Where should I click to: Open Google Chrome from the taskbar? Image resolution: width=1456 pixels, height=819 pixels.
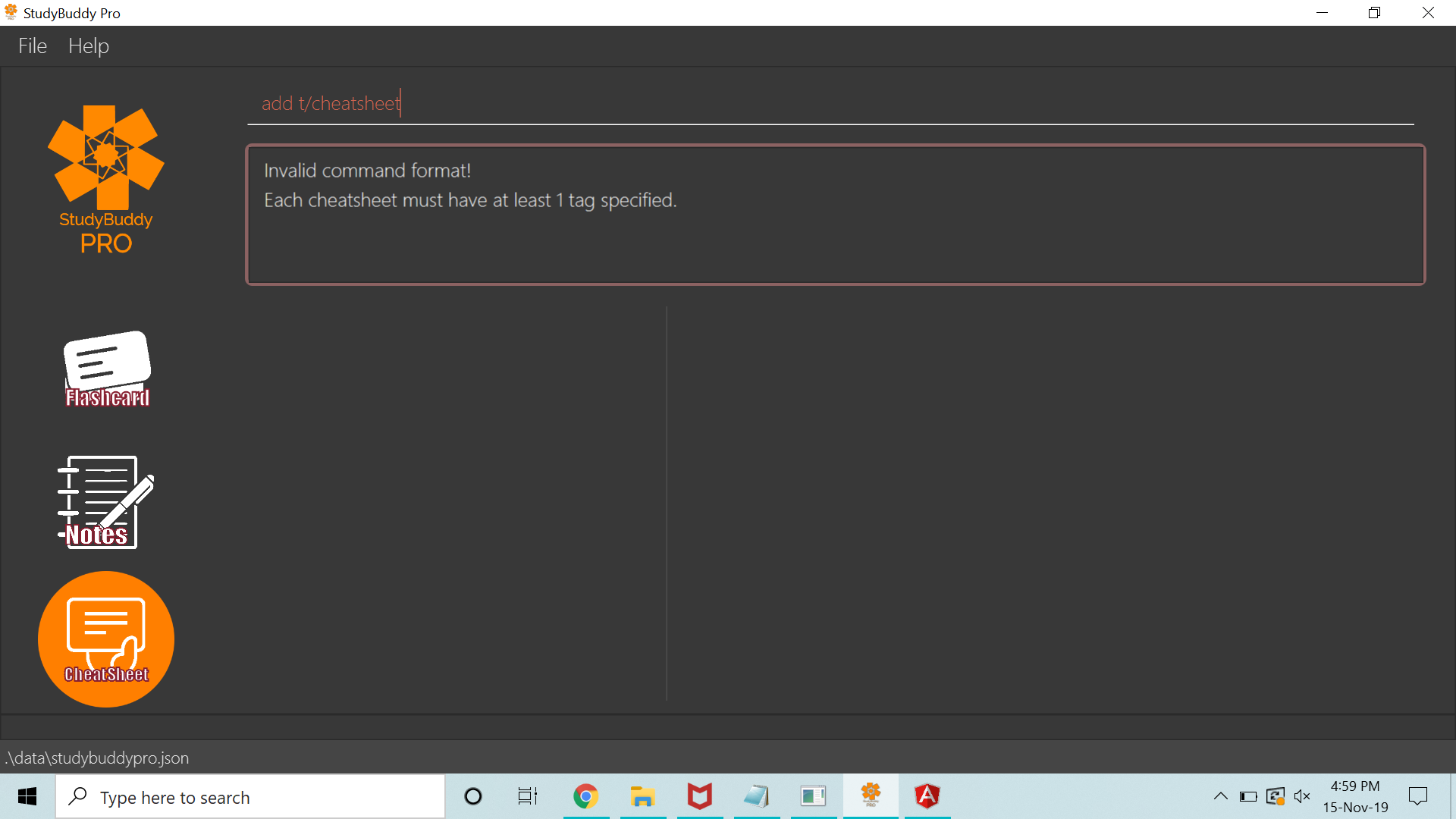(x=585, y=796)
